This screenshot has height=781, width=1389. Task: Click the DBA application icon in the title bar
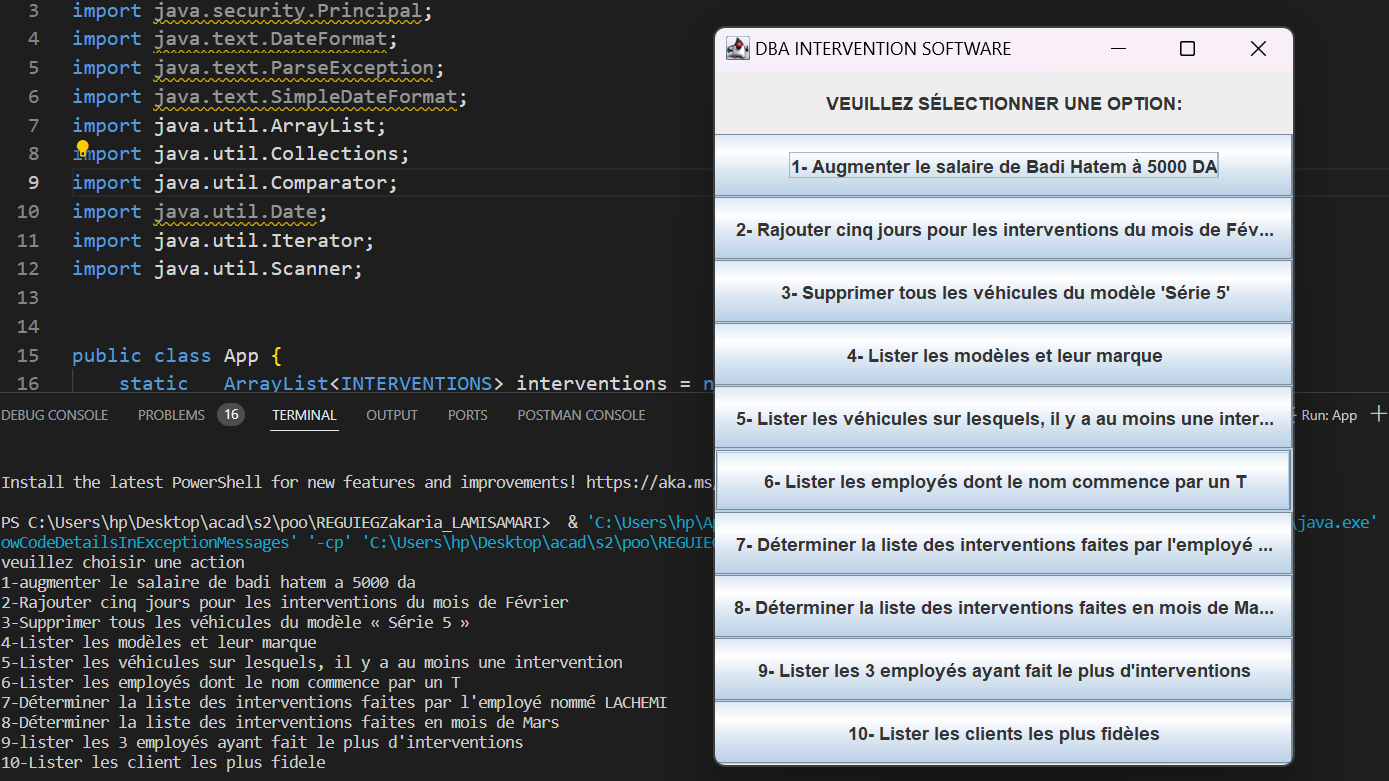[737, 48]
